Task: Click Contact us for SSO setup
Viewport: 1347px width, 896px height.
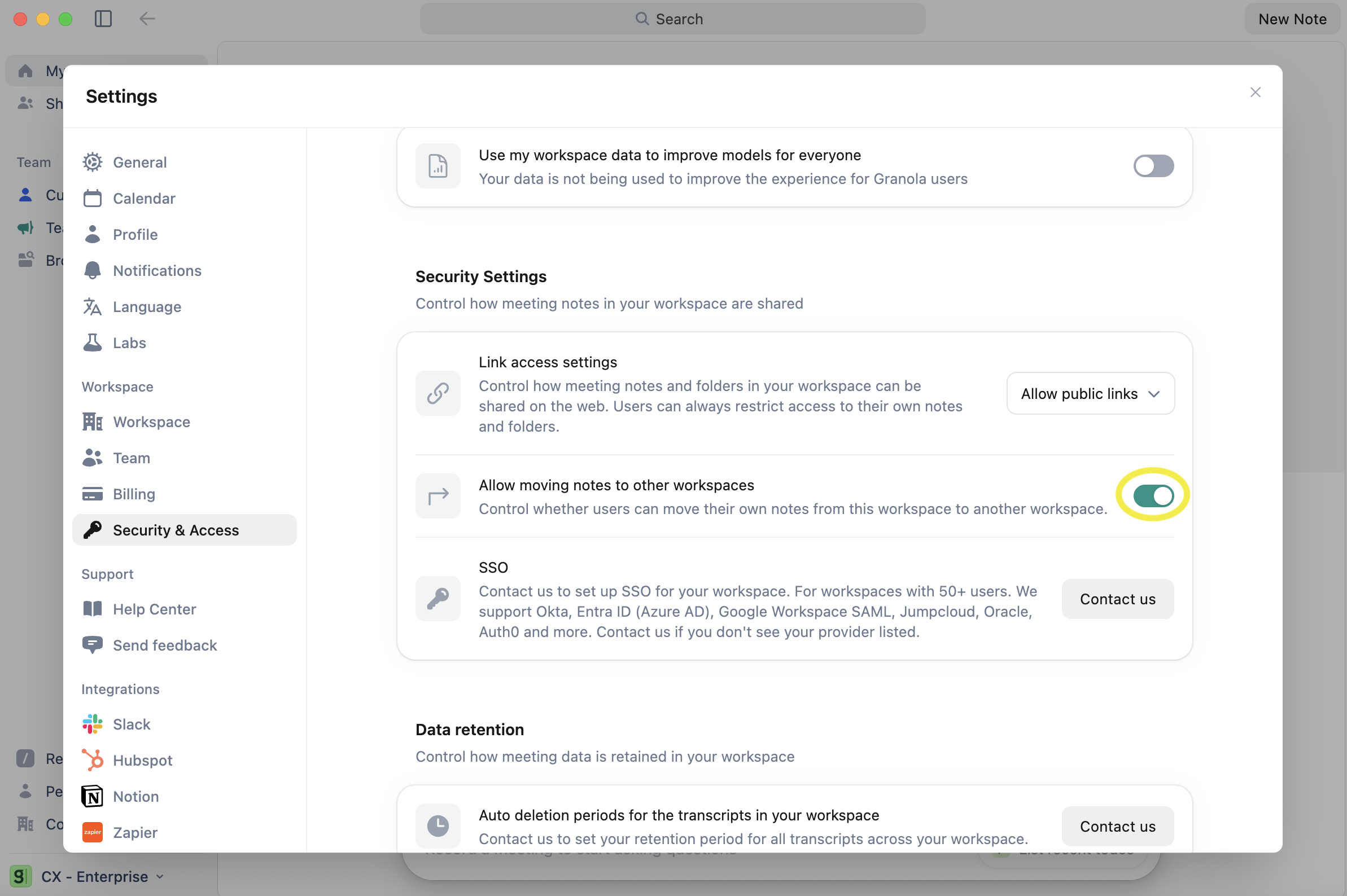Action: 1117,599
